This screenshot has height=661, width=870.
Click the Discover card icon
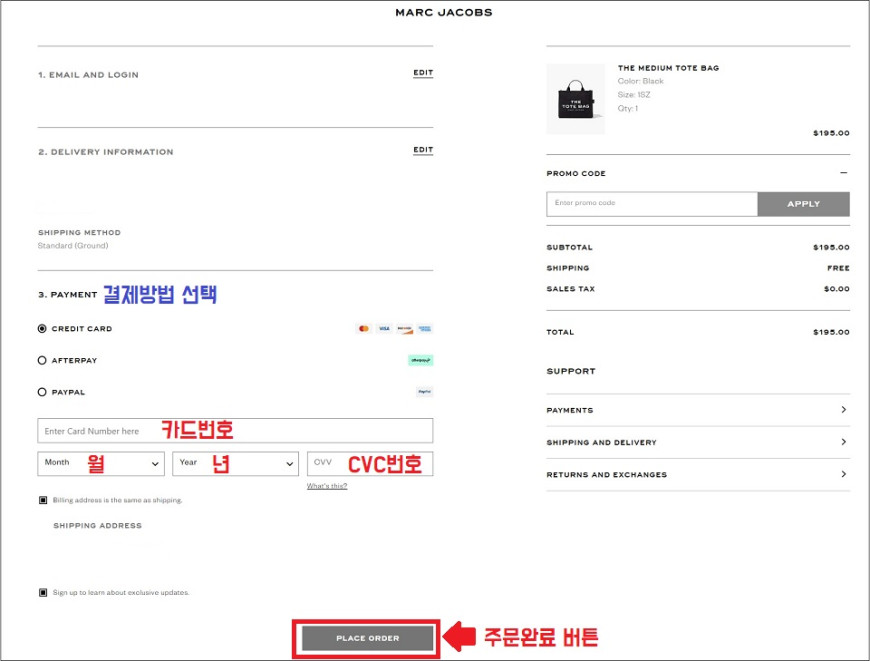tap(404, 329)
